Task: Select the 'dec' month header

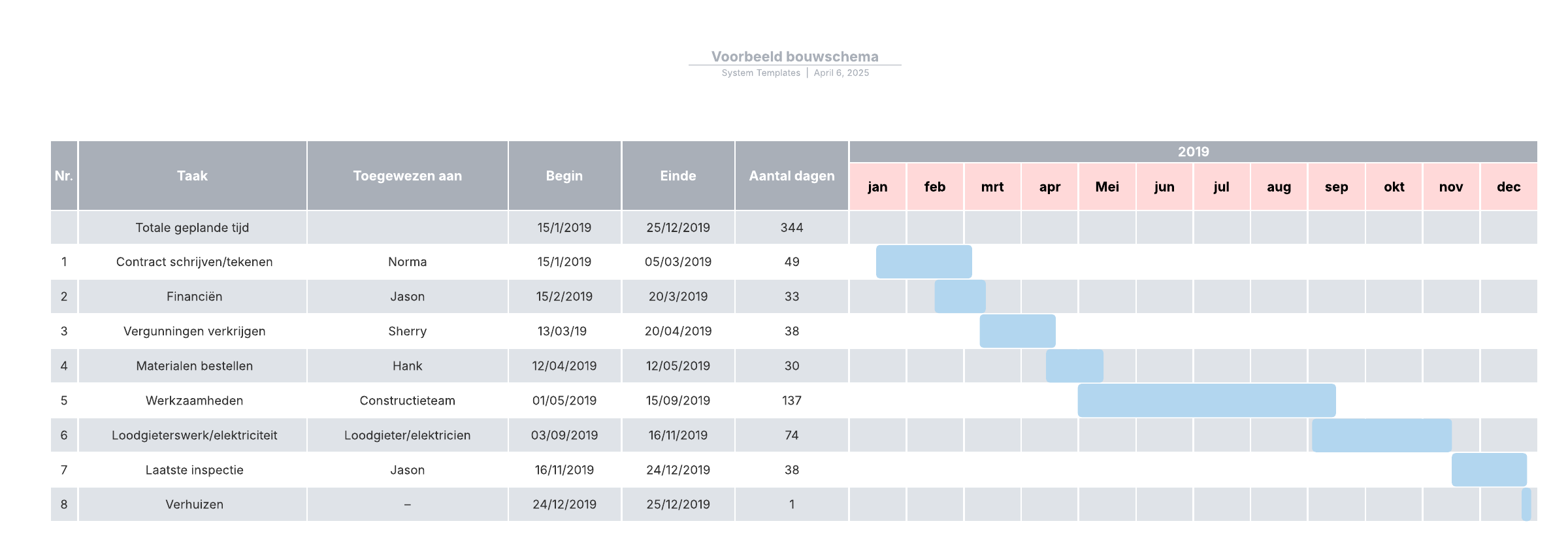Action: coord(1509,187)
